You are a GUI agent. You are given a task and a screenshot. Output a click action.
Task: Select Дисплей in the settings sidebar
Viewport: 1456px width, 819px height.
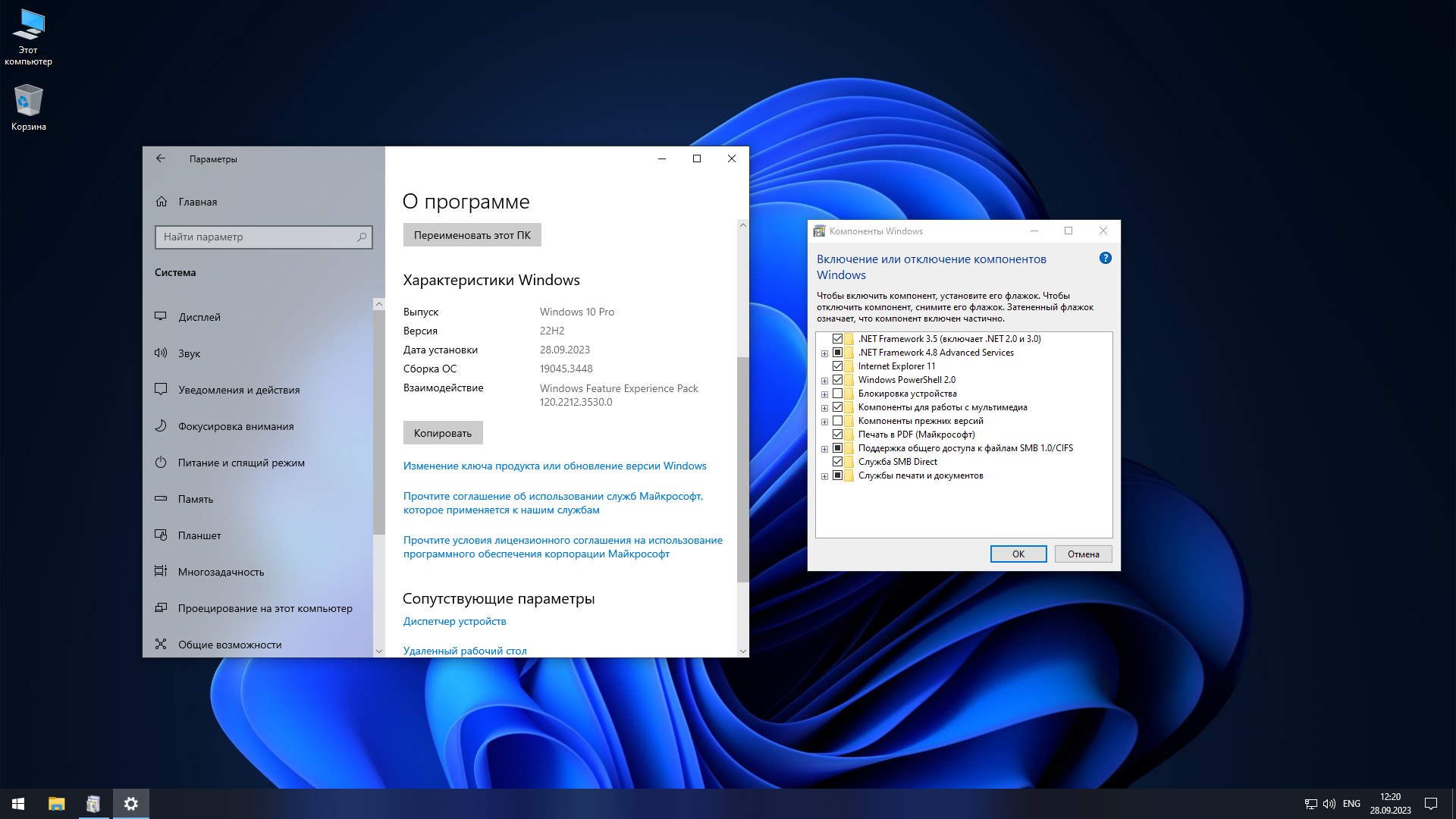click(x=199, y=317)
